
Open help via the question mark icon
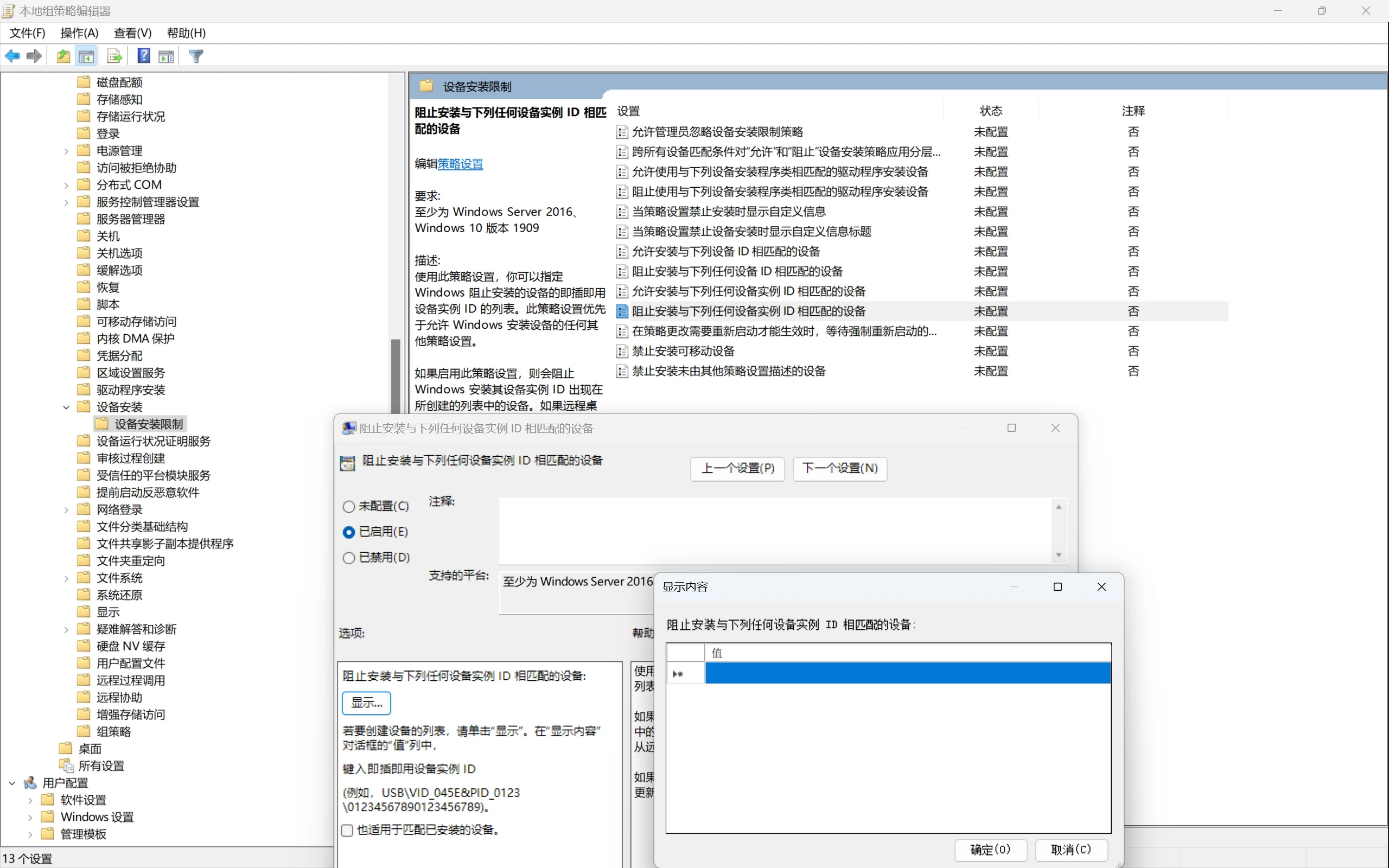coord(143,56)
